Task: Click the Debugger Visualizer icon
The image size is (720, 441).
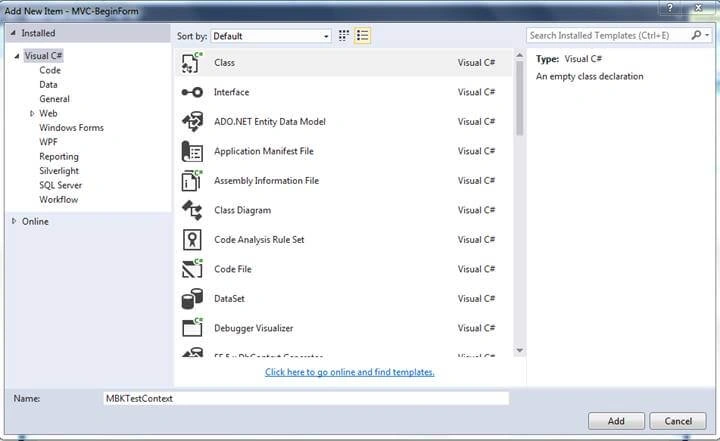Action: 192,328
